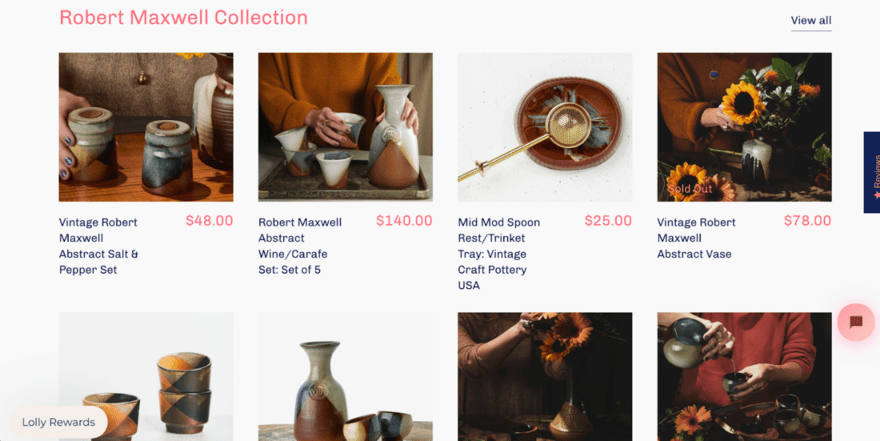The width and height of the screenshot is (880, 441).
Task: Open the Robert Maxwell Collection heading link
Action: point(183,18)
